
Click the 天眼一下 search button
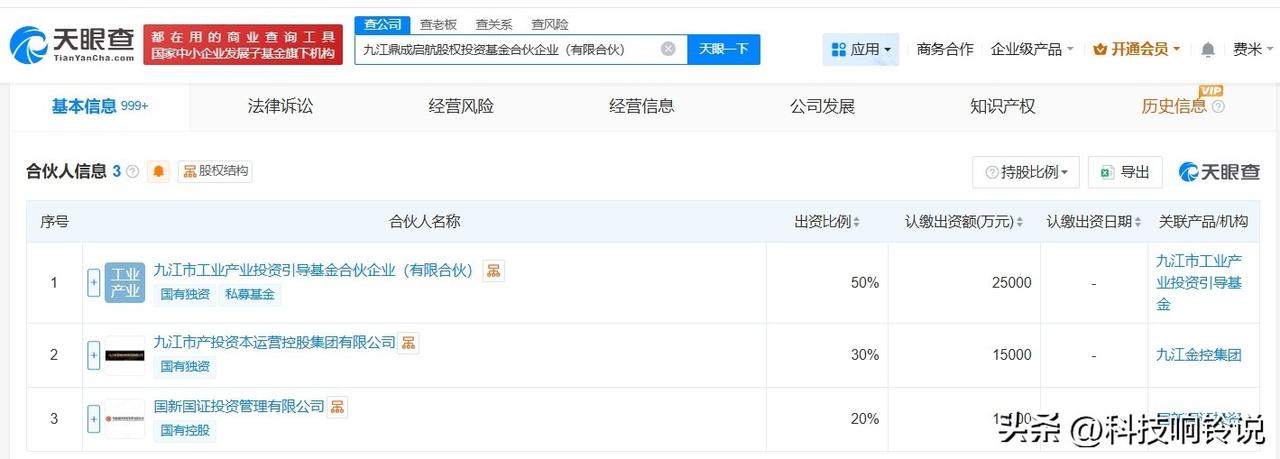[724, 49]
